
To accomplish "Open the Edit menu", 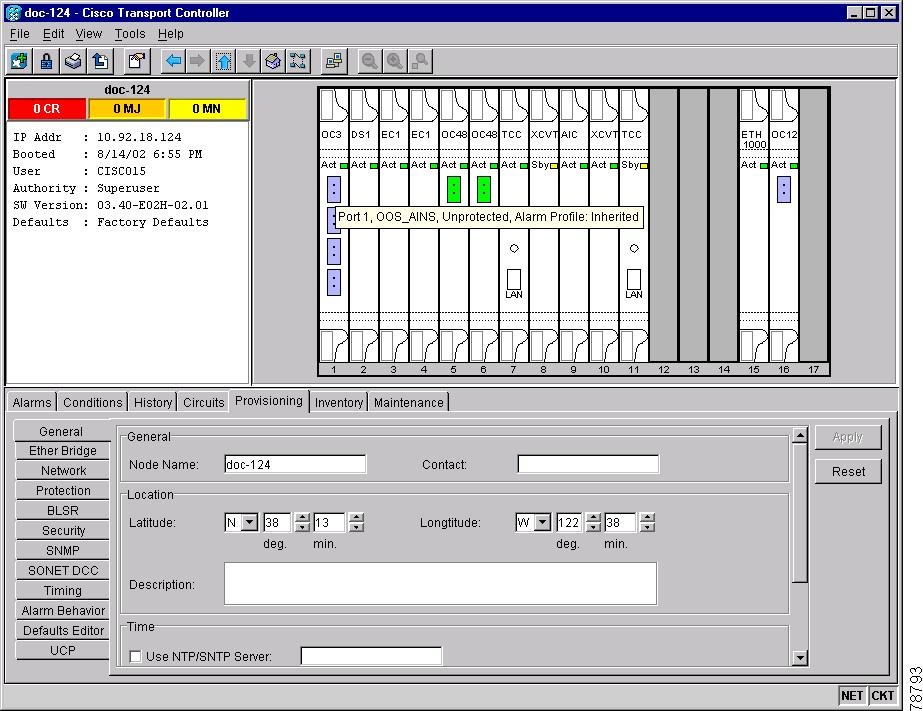I will point(53,34).
